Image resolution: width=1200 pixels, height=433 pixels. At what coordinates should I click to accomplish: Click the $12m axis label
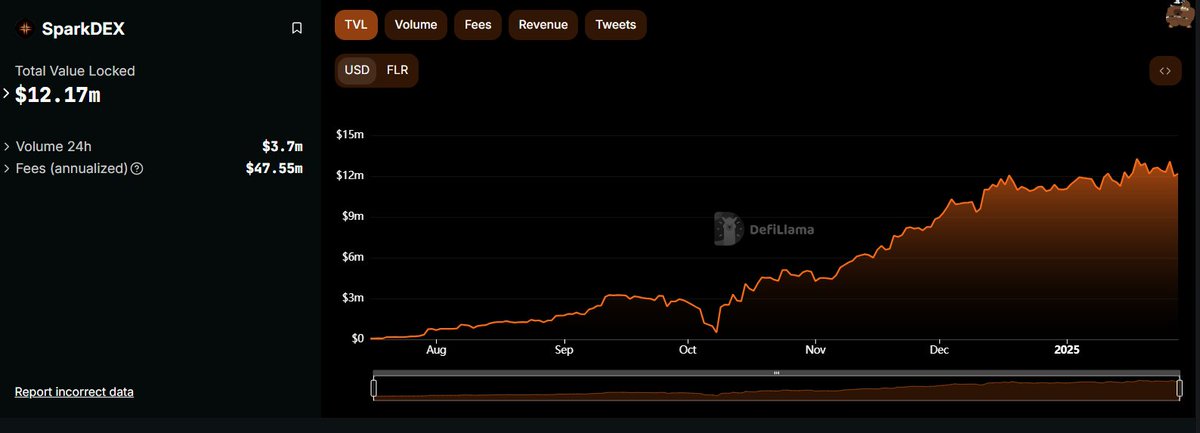pyautogui.click(x=349, y=175)
